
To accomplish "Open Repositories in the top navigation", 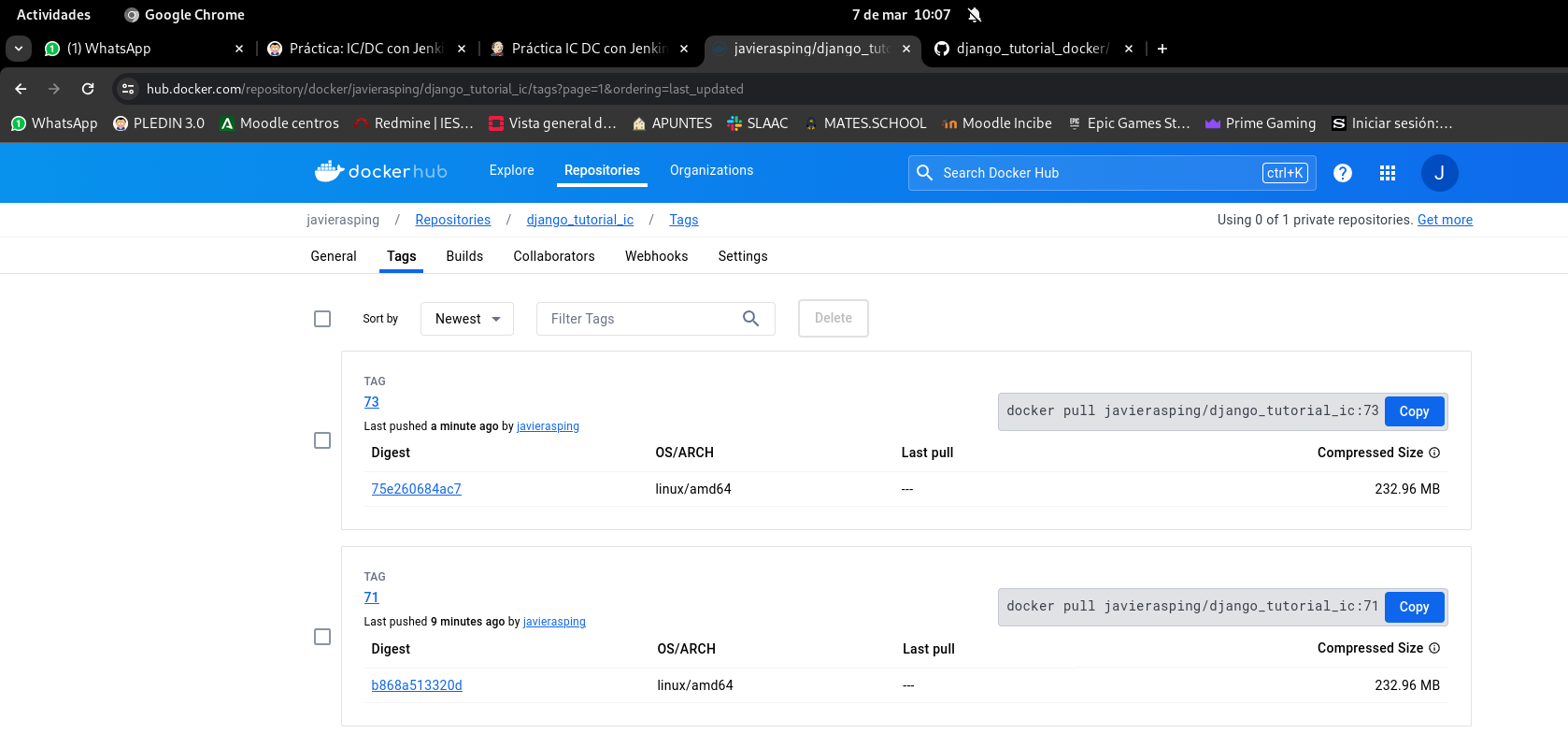I will (x=603, y=170).
